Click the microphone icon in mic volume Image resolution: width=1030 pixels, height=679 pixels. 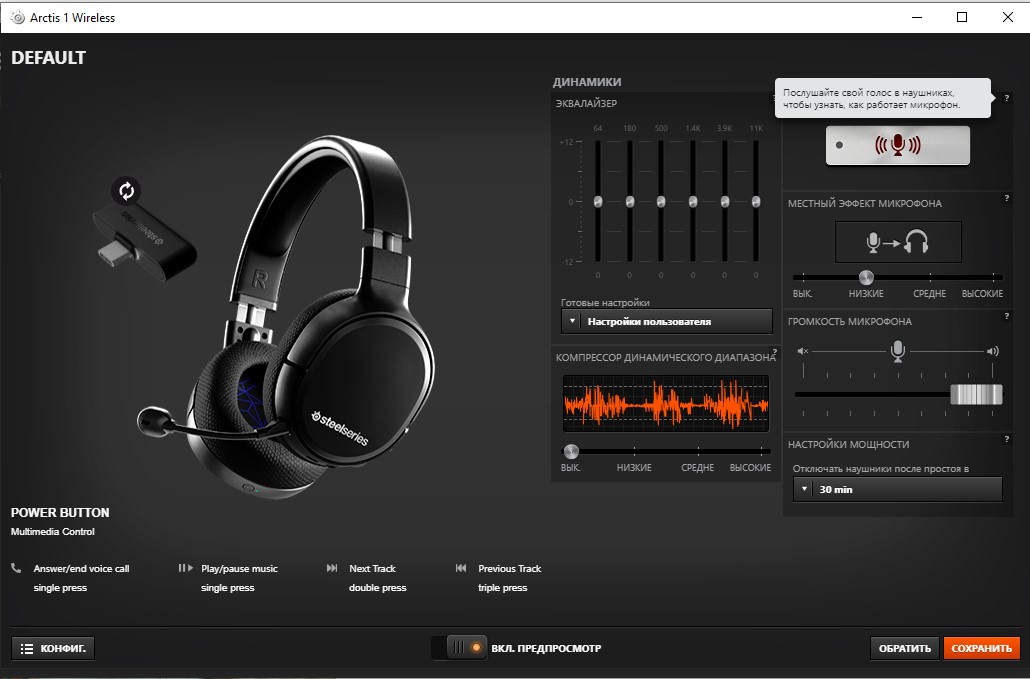pos(898,351)
